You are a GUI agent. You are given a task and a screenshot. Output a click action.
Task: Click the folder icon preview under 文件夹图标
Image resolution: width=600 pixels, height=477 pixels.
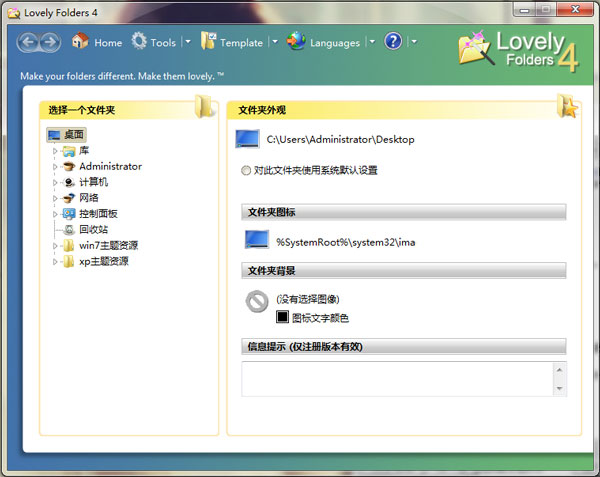click(256, 239)
